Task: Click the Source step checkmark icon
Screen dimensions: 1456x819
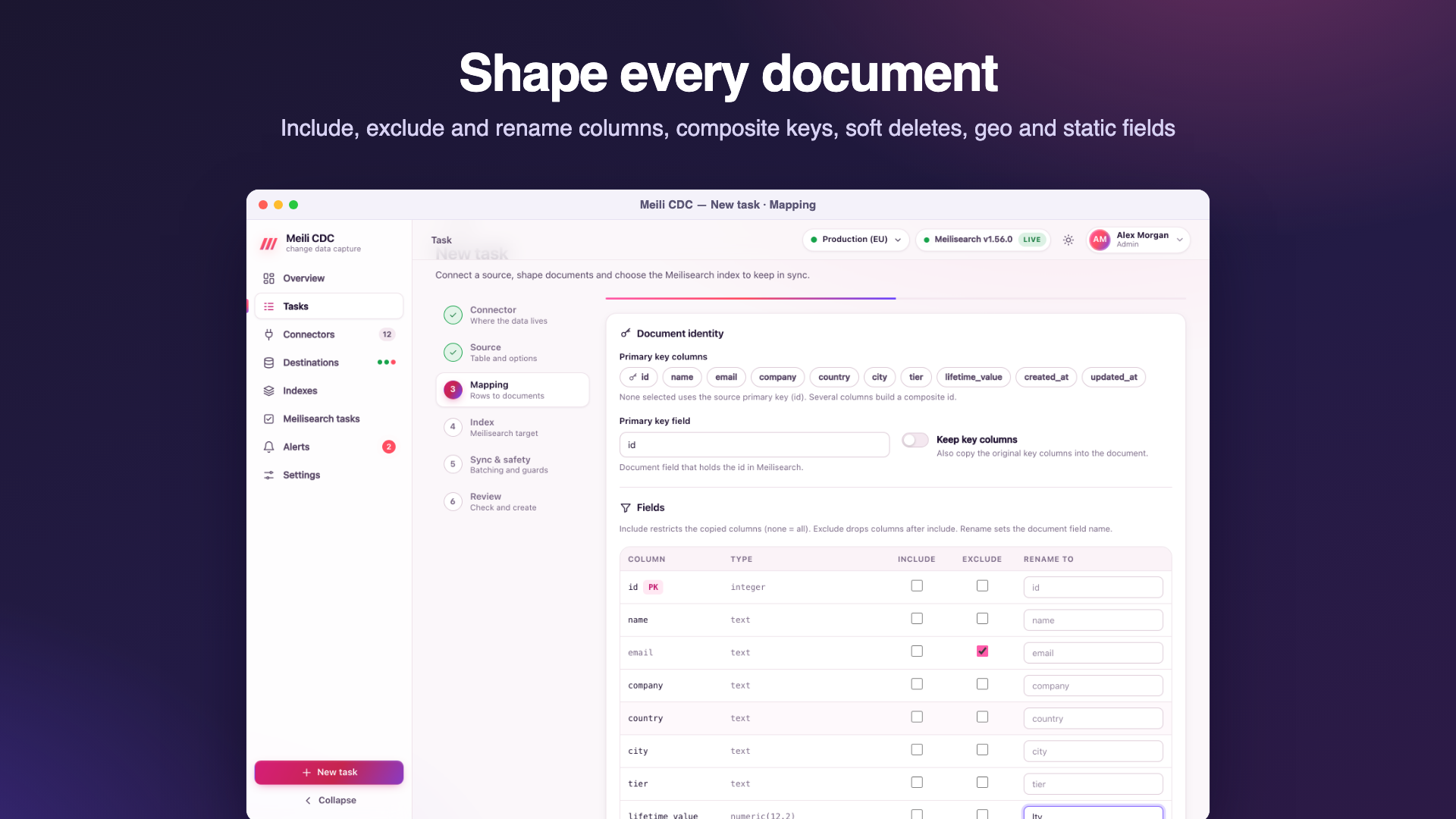Action: (453, 353)
